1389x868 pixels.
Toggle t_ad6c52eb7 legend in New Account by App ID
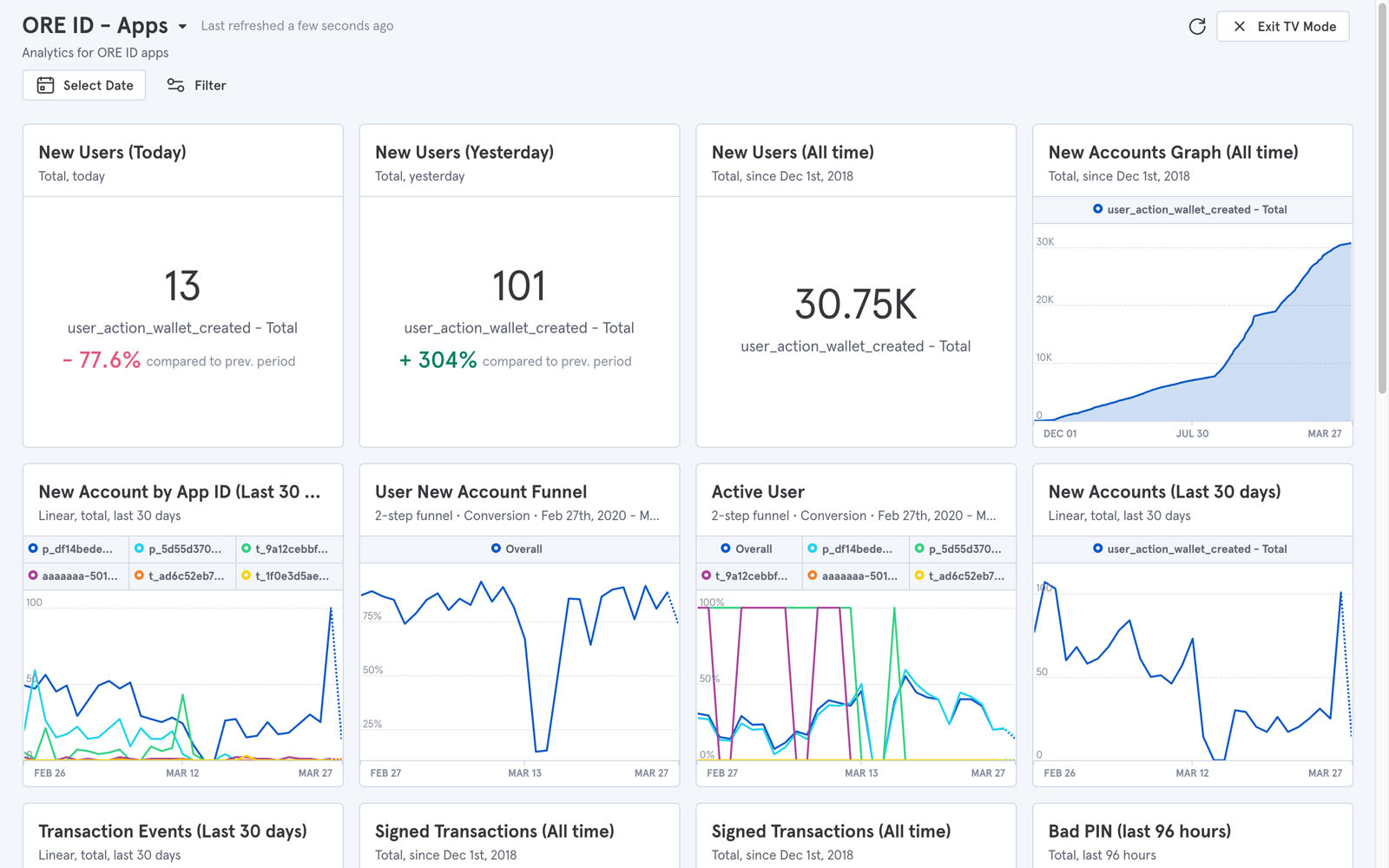(x=183, y=575)
